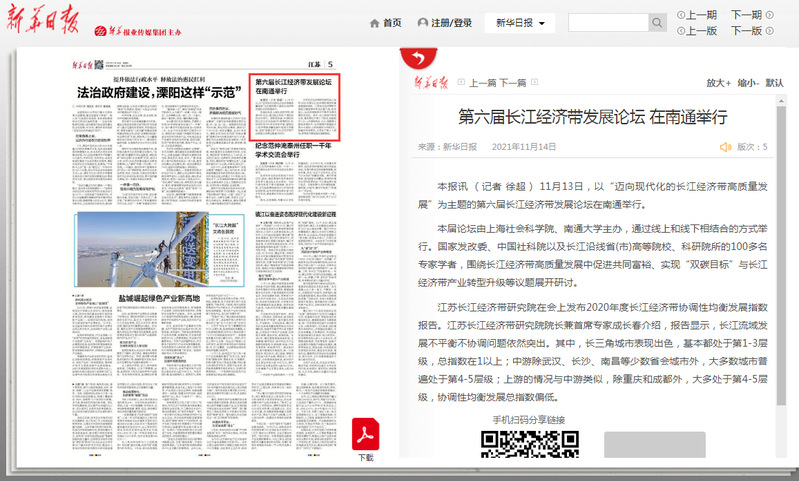Play article audio with speaker icon
The image size is (799, 481).
coord(725,148)
